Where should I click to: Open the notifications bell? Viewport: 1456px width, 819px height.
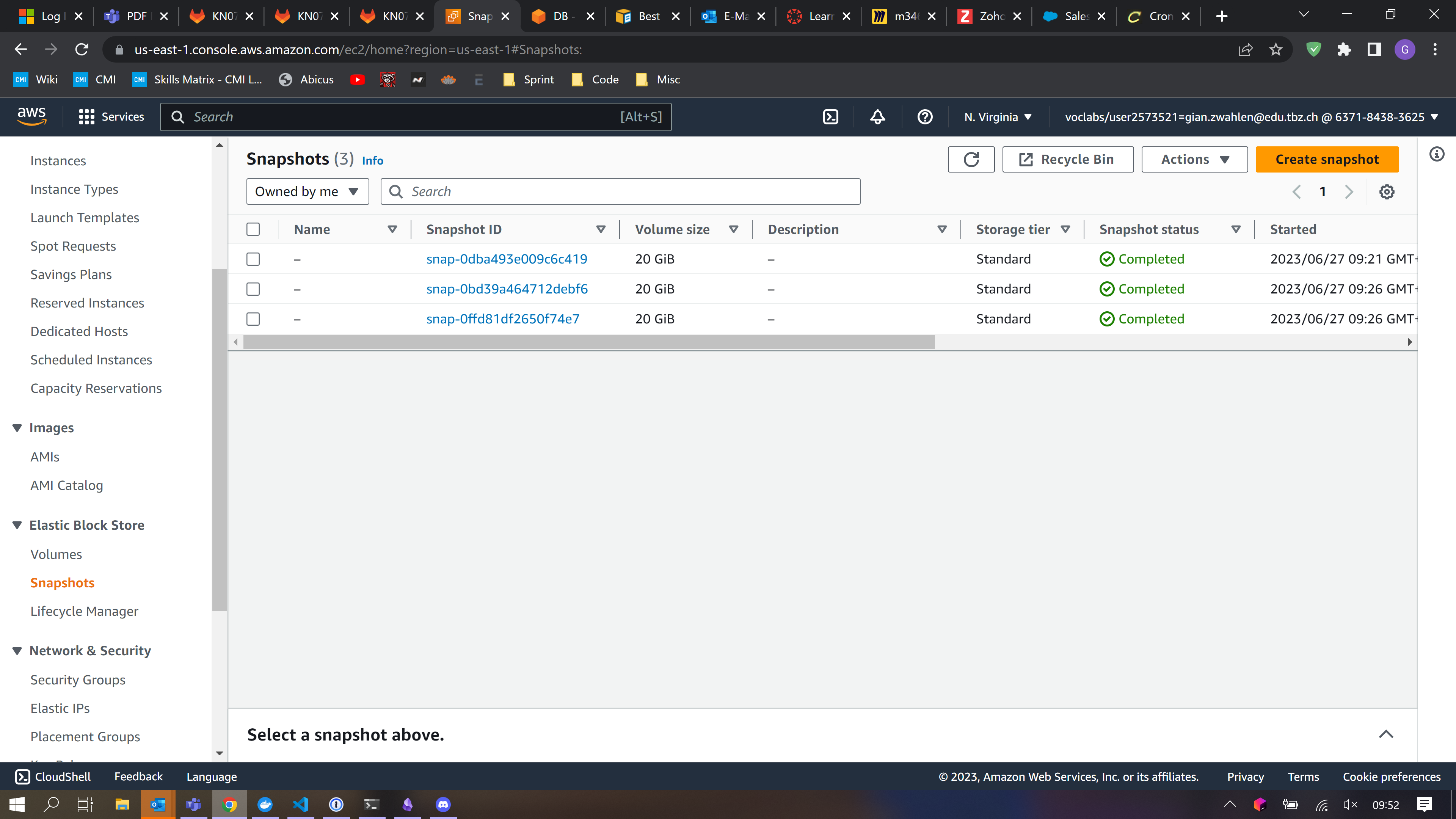tap(877, 117)
